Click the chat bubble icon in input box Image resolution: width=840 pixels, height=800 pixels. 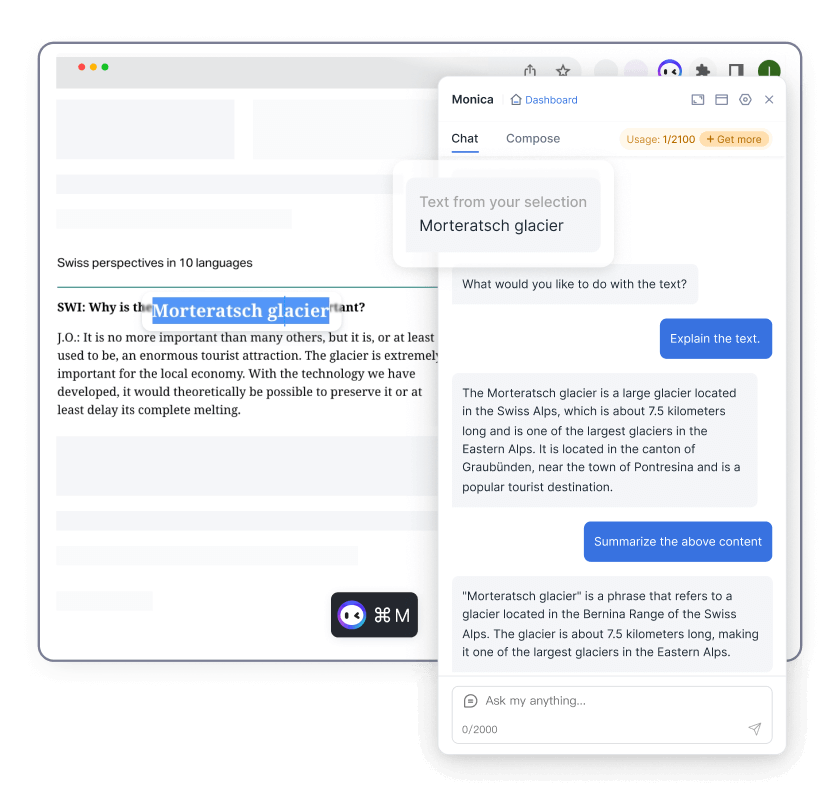click(x=470, y=700)
